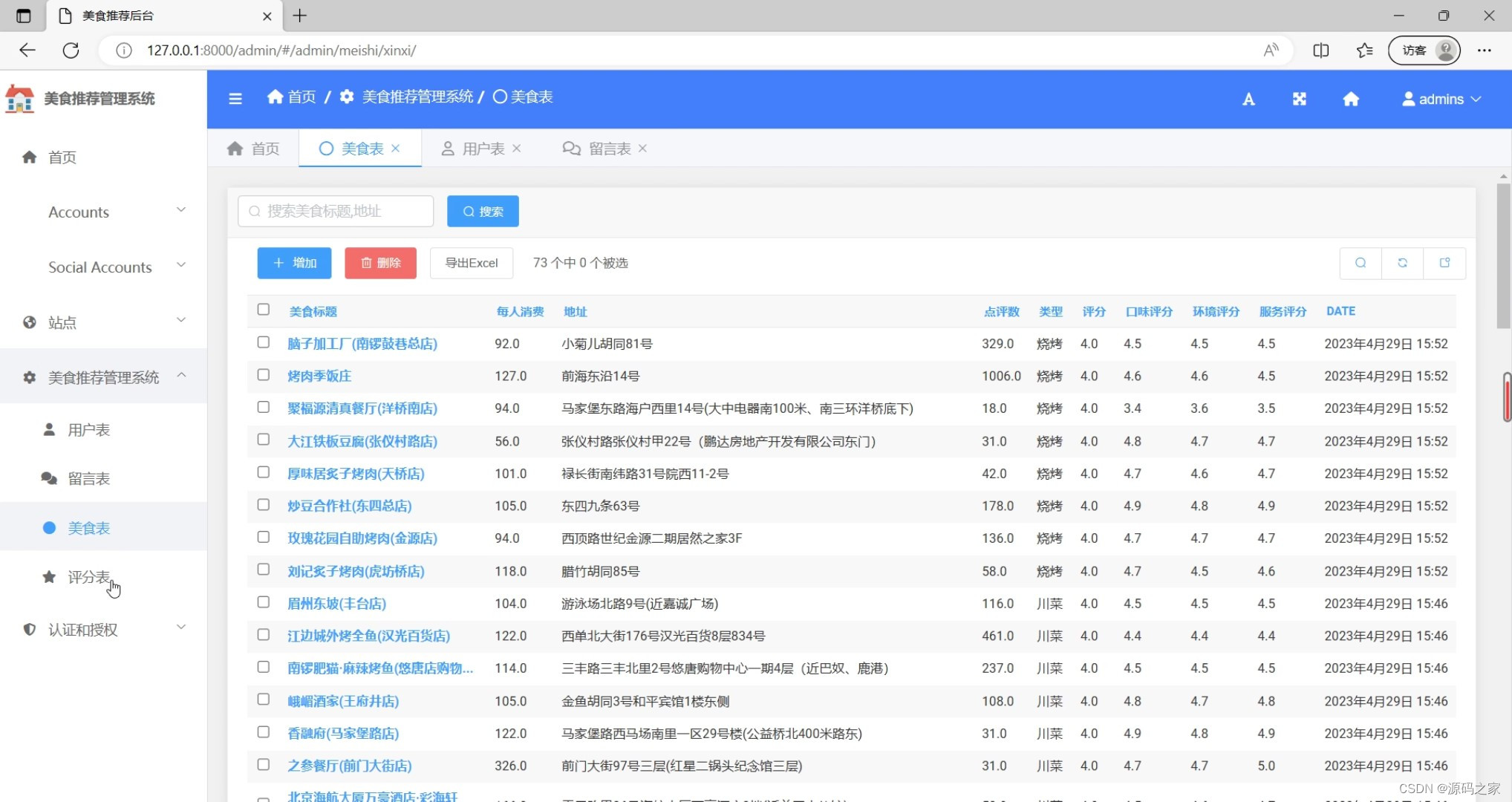The image size is (1512, 802).
Task: Click open-in-new-window icon above table
Action: tap(1444, 263)
